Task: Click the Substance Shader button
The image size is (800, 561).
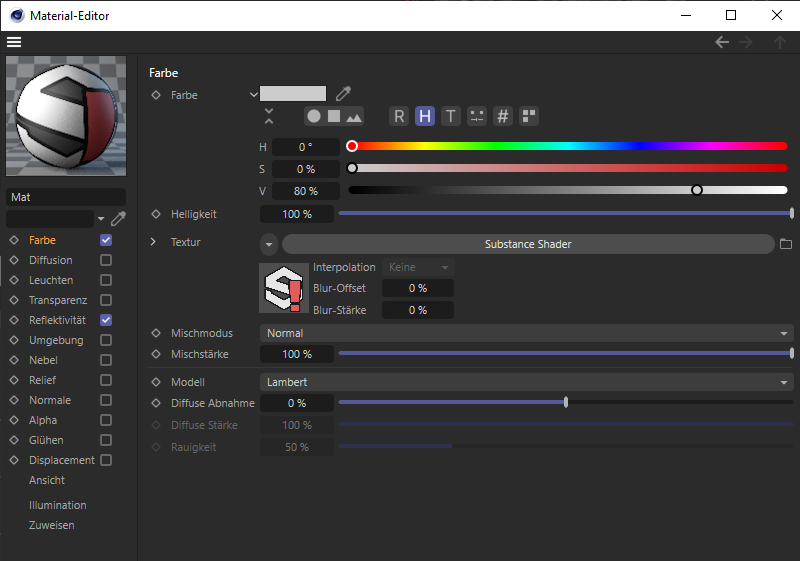Action: 528,244
